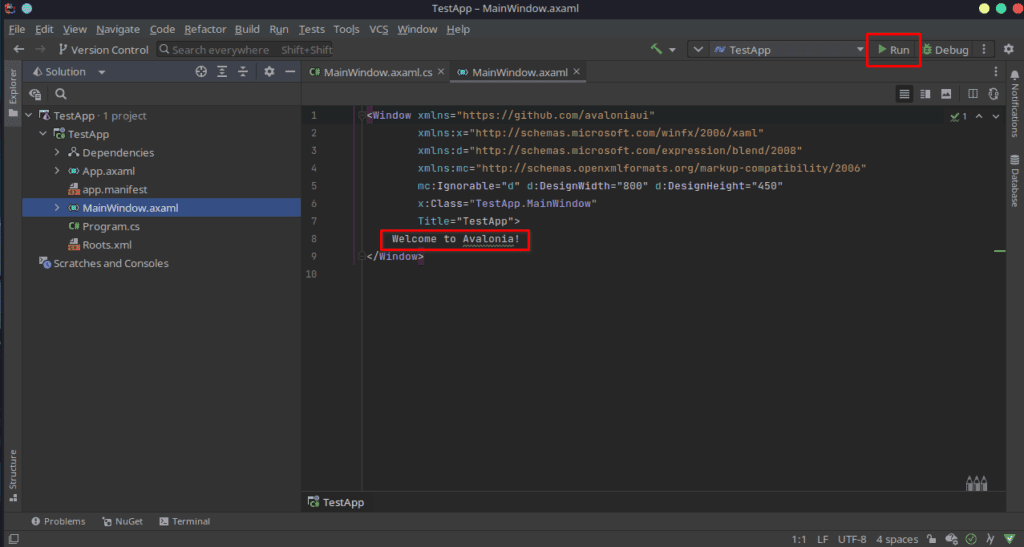1024x547 pixels.
Task: Click the build hammer icon
Action: coord(656,49)
